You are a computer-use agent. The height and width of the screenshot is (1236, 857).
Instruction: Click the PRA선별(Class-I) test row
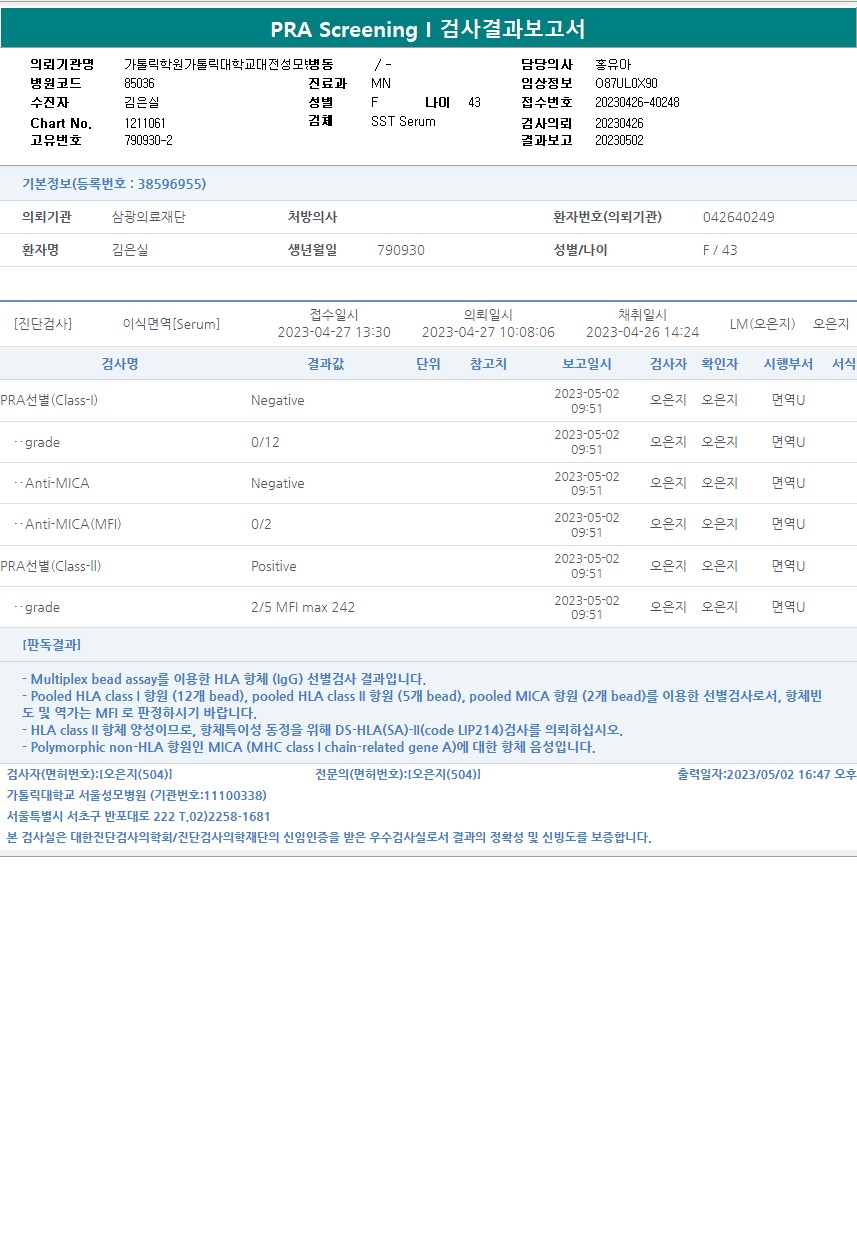coord(428,400)
